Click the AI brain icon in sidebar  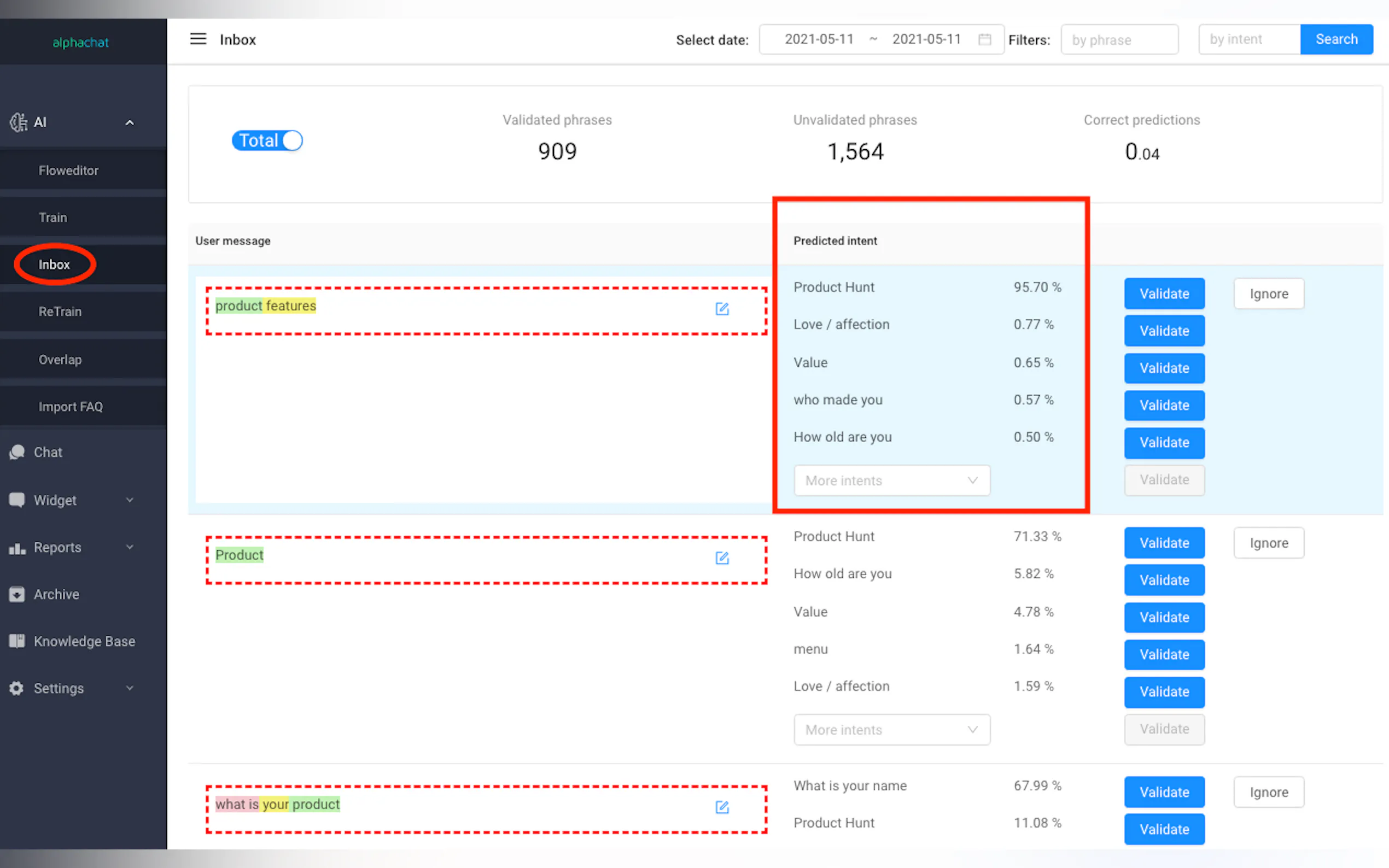19,122
